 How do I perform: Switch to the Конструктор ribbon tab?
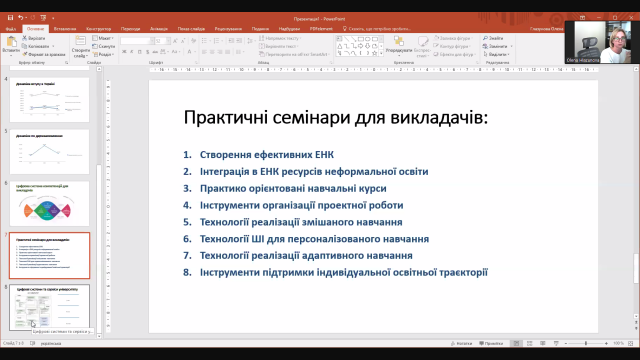point(98,29)
